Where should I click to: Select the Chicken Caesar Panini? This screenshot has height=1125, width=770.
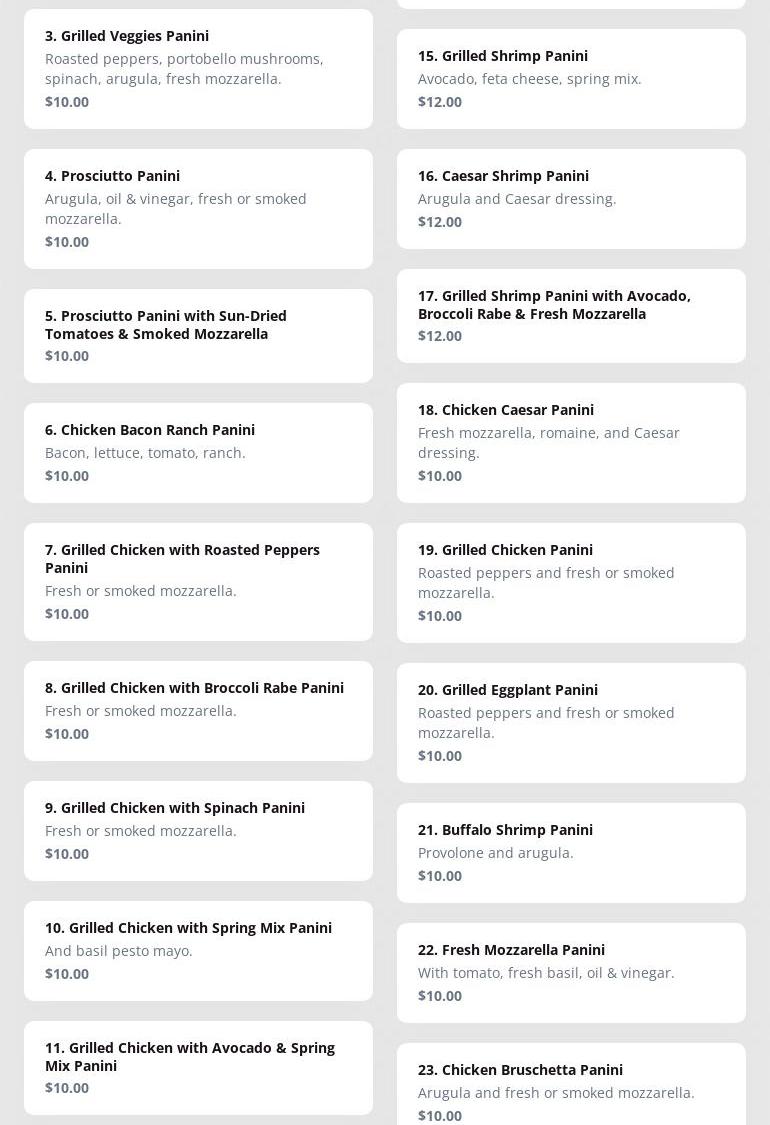(x=571, y=443)
